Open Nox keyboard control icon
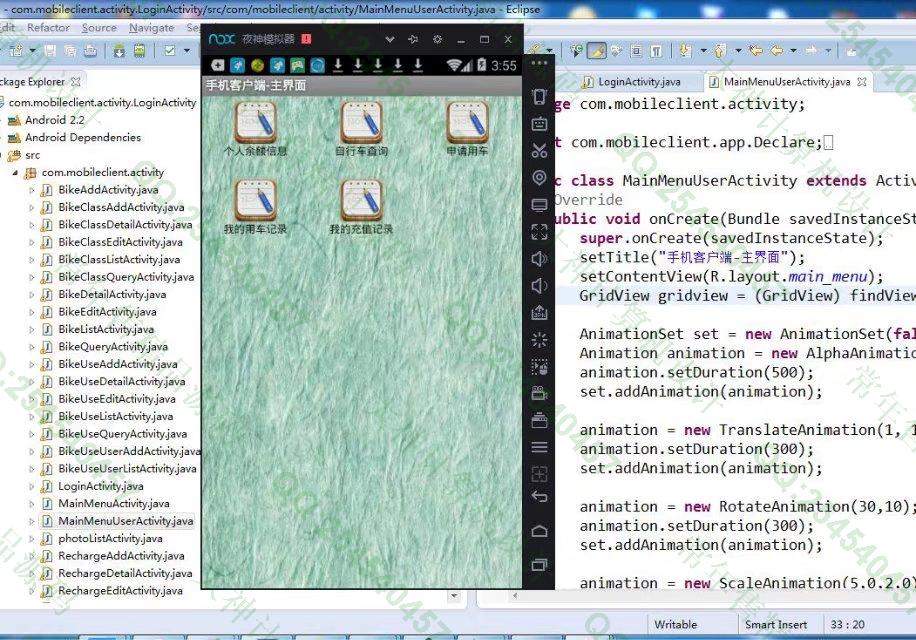The height and width of the screenshot is (640, 916). (539, 124)
